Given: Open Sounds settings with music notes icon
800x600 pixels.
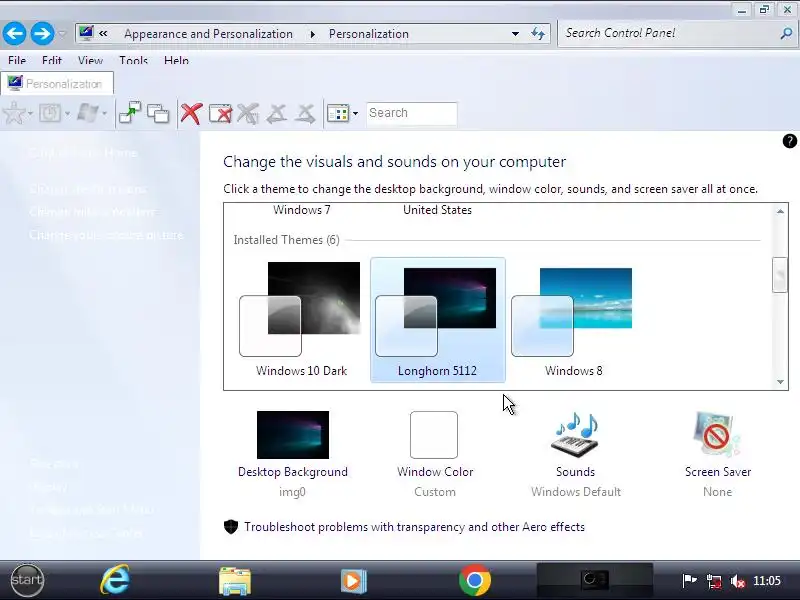Looking at the screenshot, I should (x=575, y=434).
